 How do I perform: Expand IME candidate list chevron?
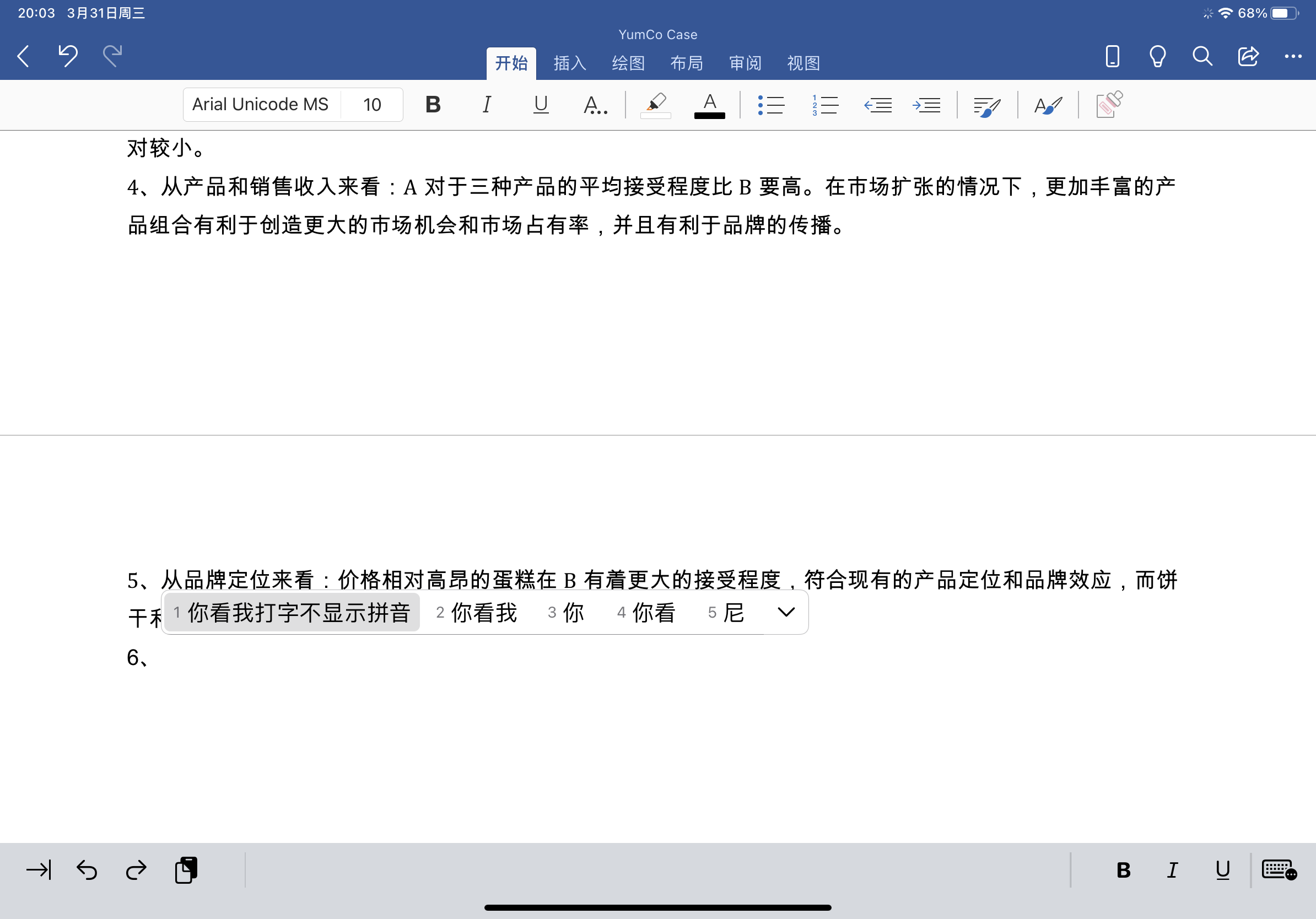point(786,613)
